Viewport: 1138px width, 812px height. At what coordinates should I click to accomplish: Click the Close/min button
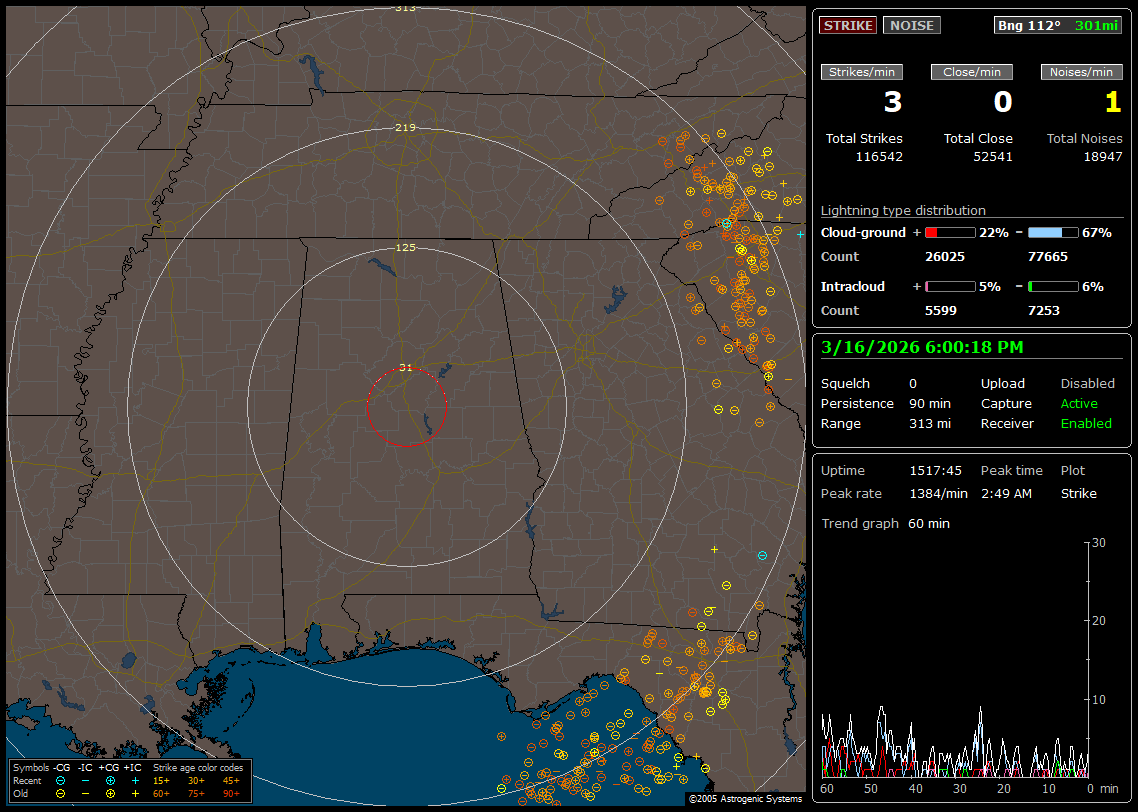(x=972, y=72)
